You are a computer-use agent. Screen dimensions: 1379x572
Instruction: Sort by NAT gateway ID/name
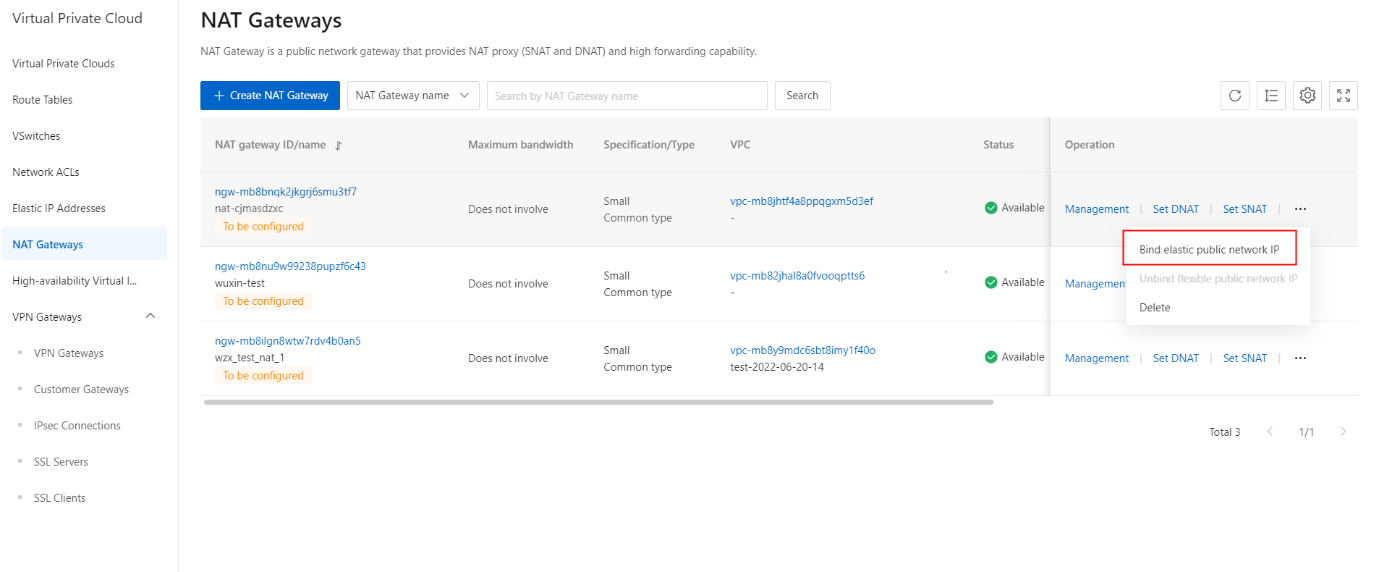[x=339, y=146]
